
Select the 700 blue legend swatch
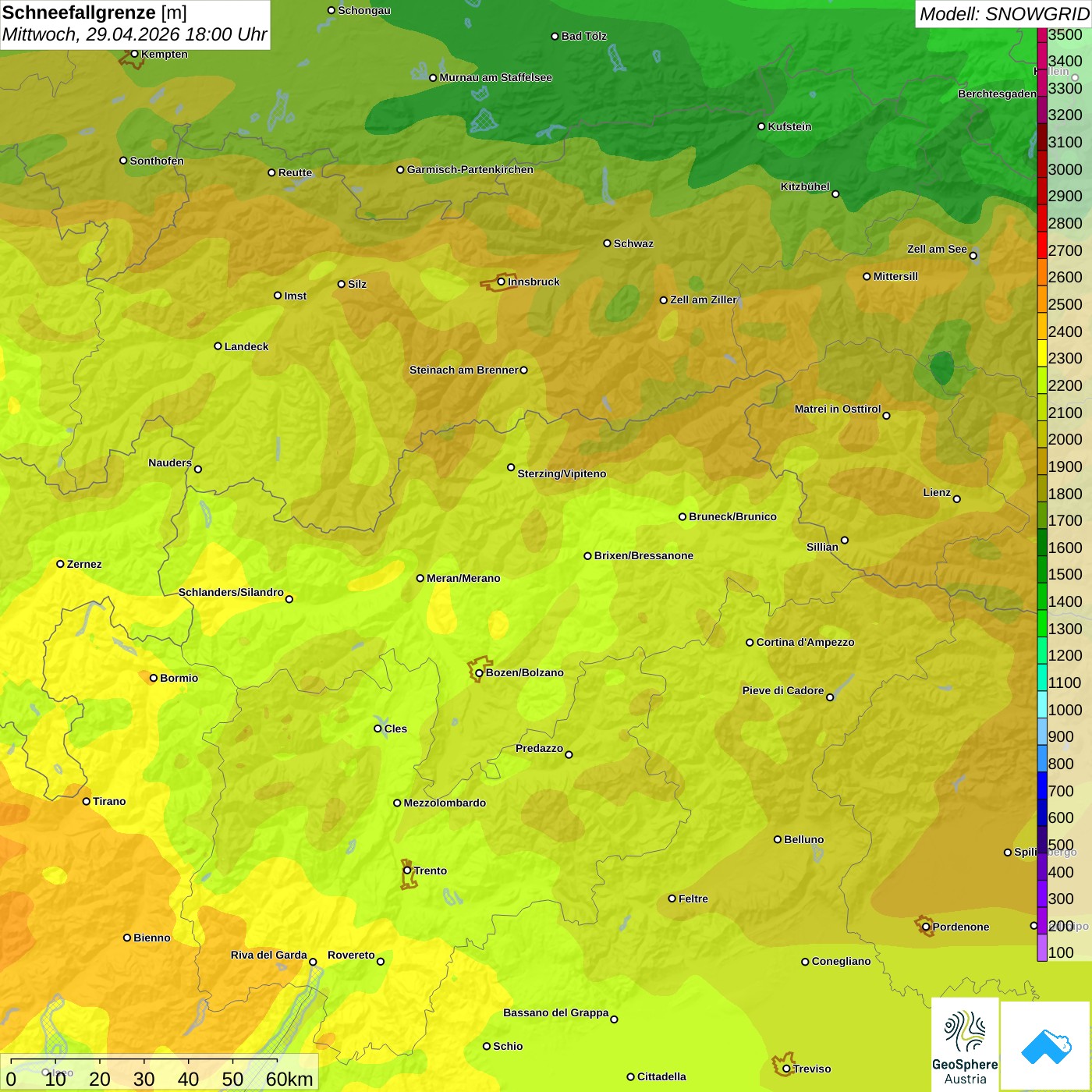(x=1042, y=785)
